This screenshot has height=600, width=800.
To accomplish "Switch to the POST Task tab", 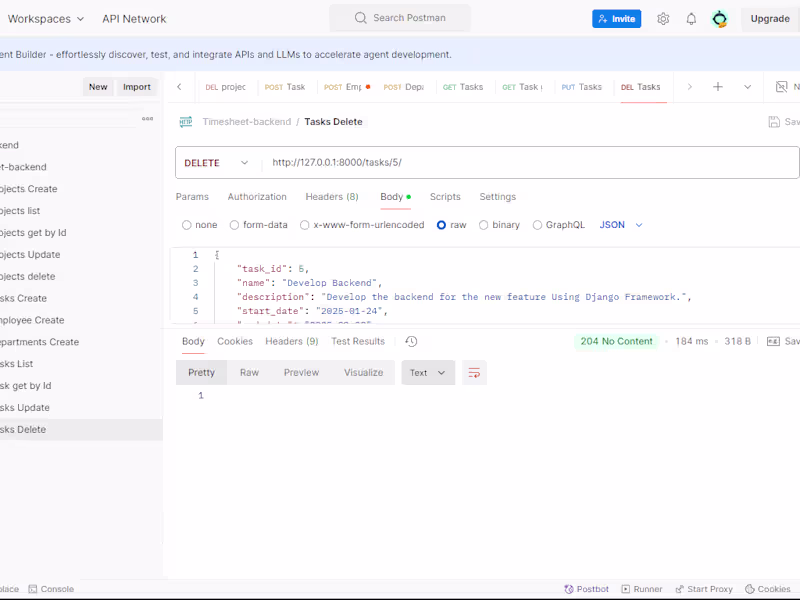I will point(285,87).
